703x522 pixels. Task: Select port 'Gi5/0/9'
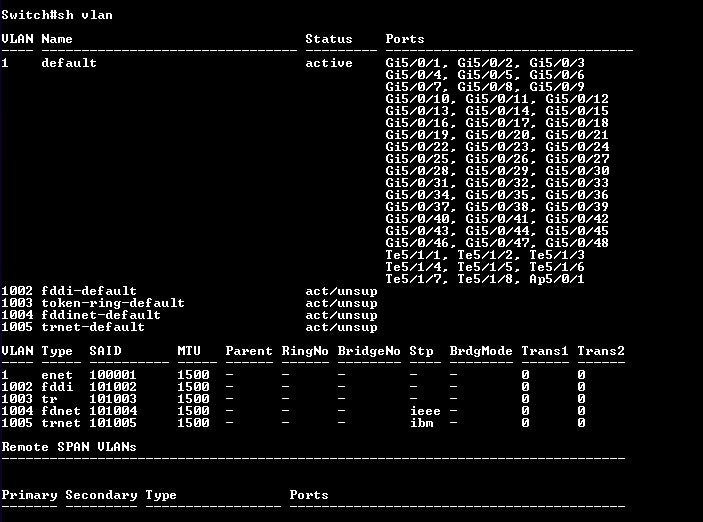(557, 87)
